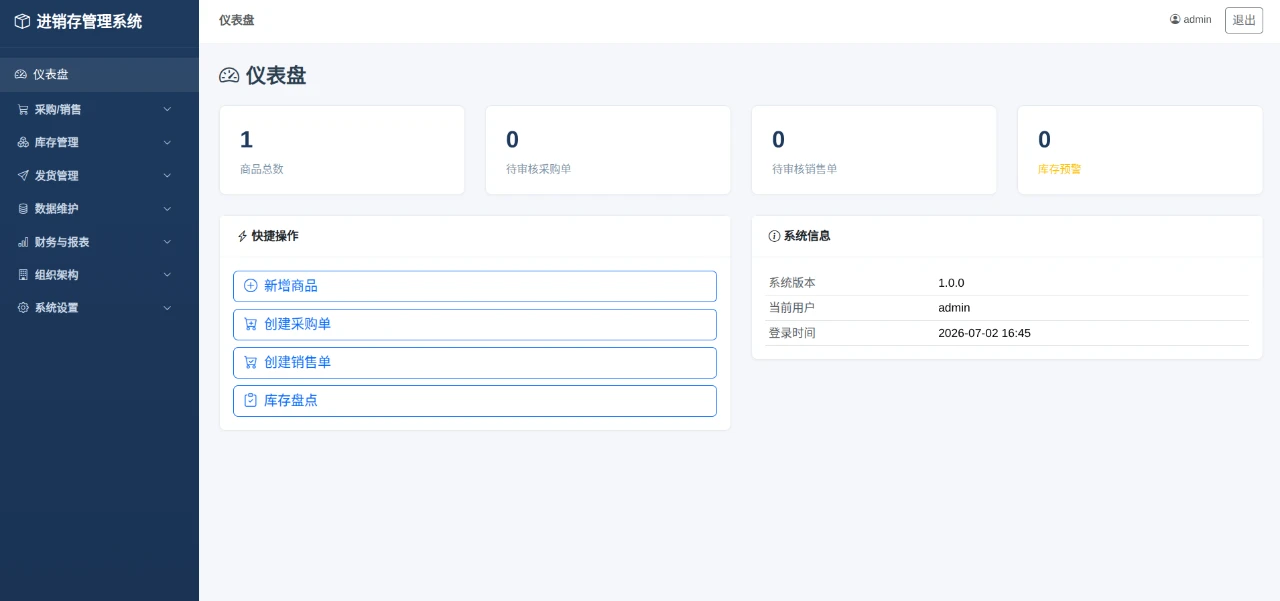Open the 系统设置 menu label
The width and height of the screenshot is (1280, 601).
[57, 307]
